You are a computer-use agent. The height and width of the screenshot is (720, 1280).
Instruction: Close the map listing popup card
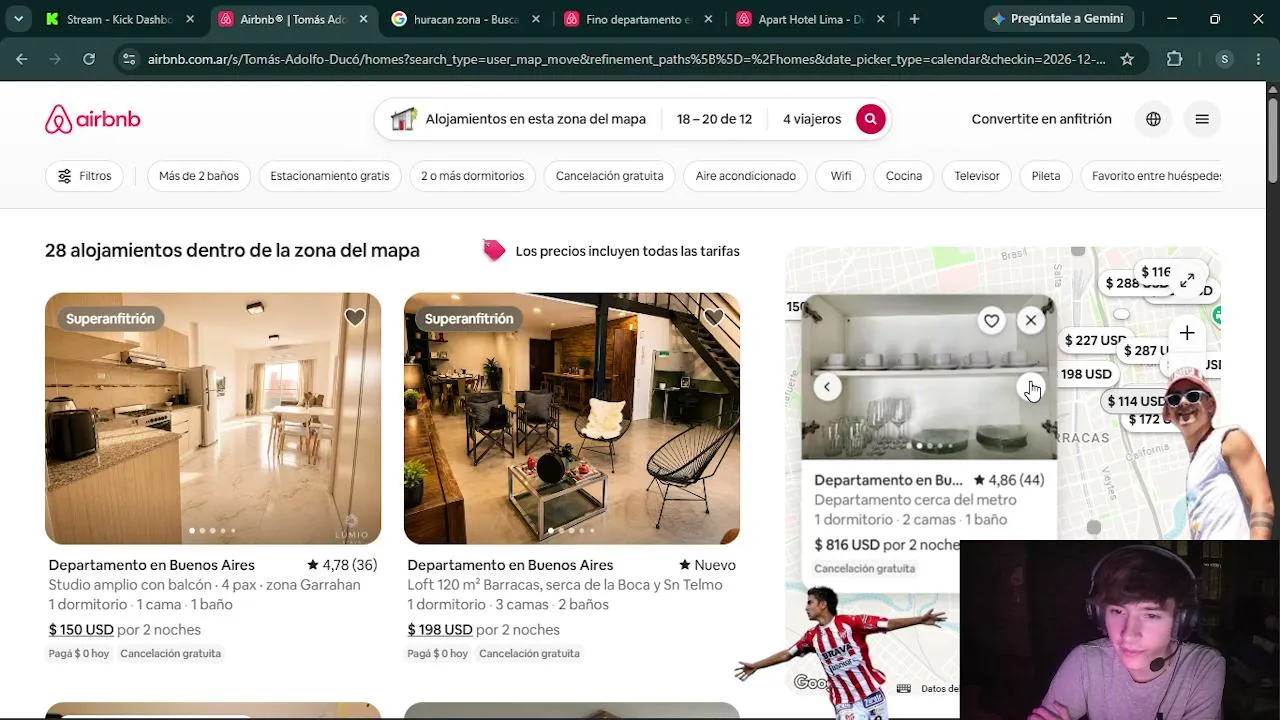pyautogui.click(x=1031, y=321)
